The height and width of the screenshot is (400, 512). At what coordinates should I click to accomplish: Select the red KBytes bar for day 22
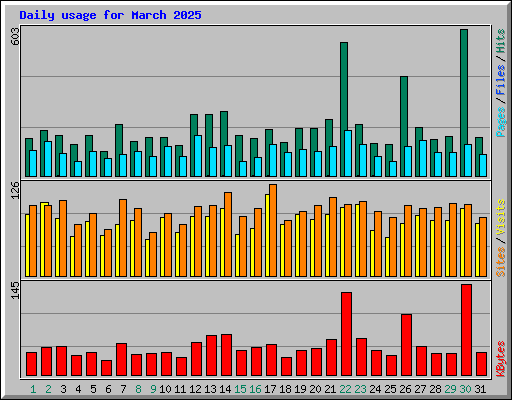(x=346, y=334)
